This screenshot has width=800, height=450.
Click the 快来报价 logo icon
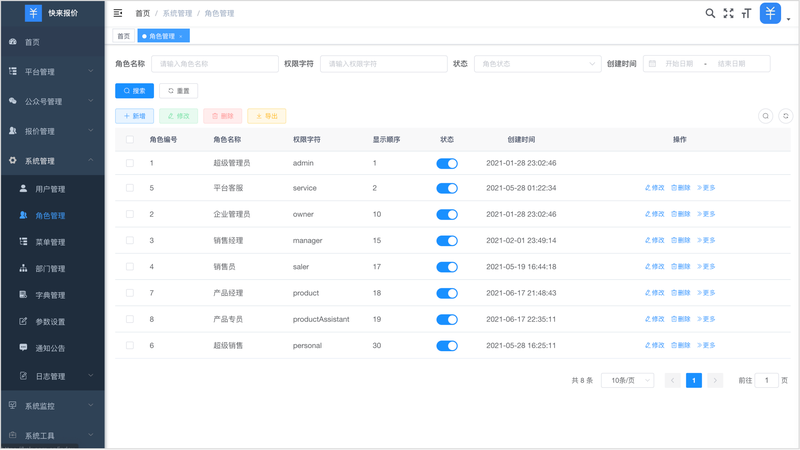click(33, 13)
